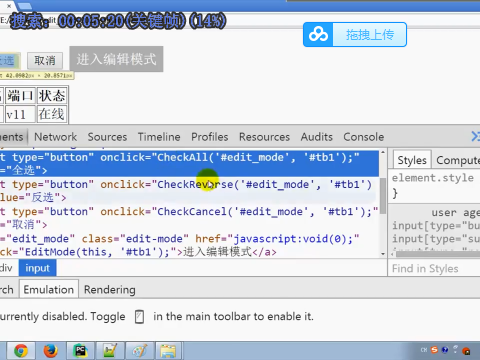Click the Sogou input method tray icon
The height and width of the screenshot is (360, 480).
(x=434, y=350)
